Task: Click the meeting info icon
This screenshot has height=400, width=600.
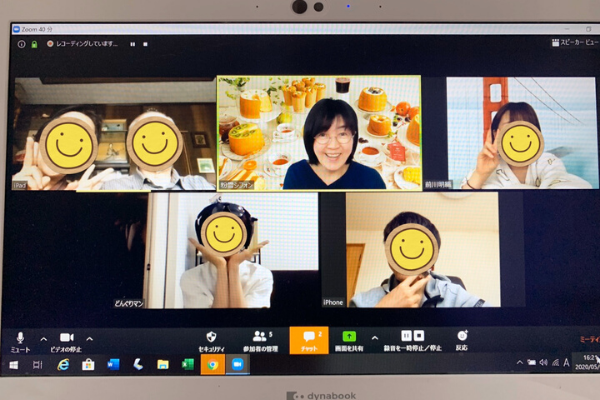Action: [22, 44]
